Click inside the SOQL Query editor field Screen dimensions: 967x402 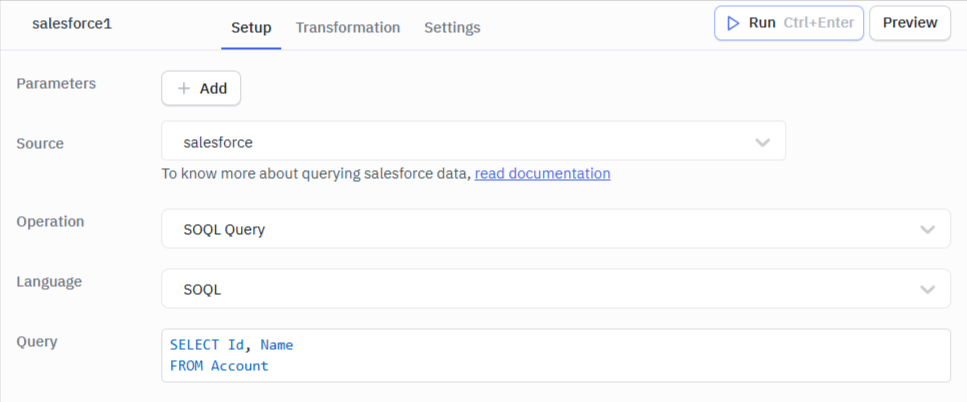pyautogui.click(x=556, y=355)
